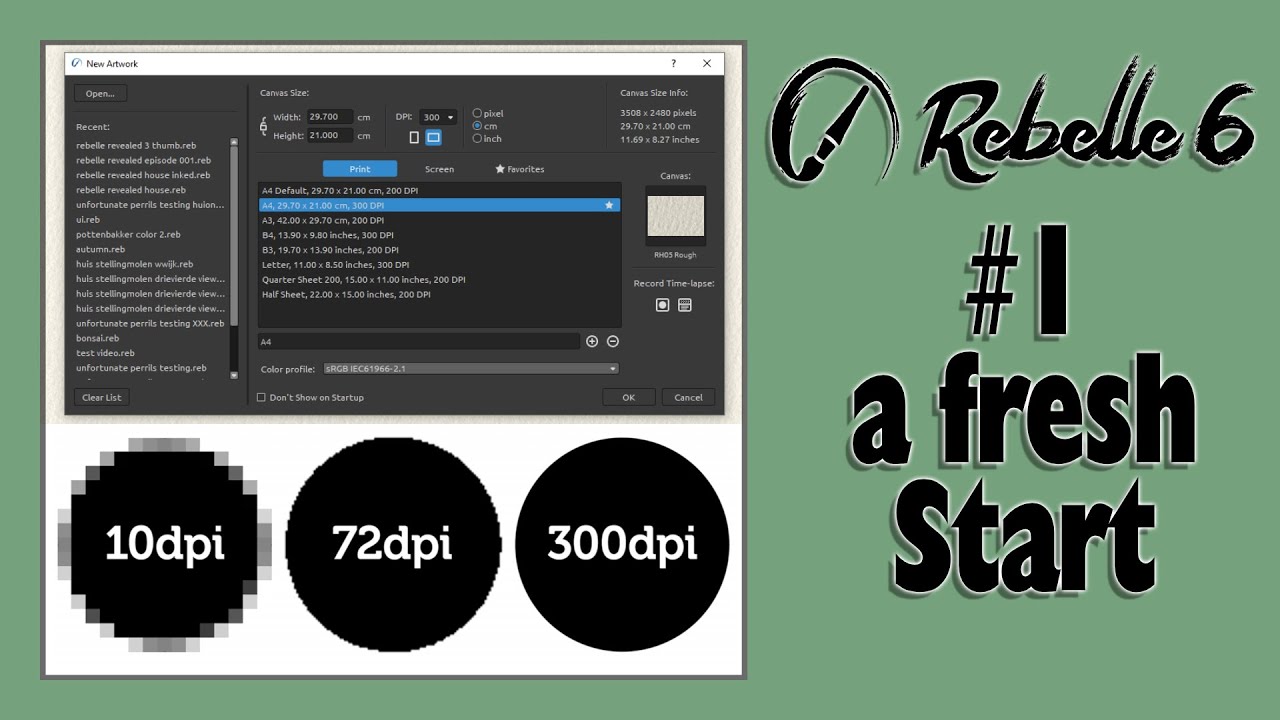Switch to the Favorites tab
The width and height of the screenshot is (1280, 720).
(520, 169)
